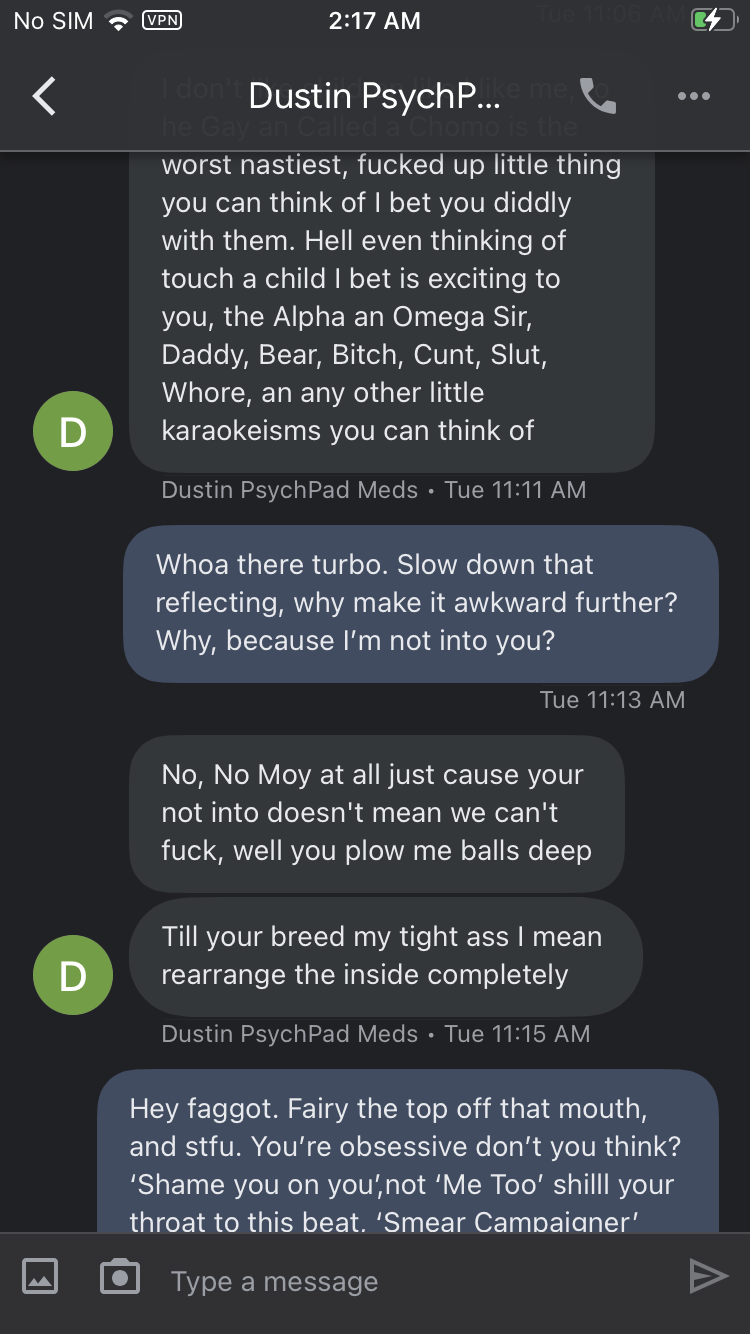
Task: Tap the sender label showing Tue 11:11 AM
Action: pos(373,490)
